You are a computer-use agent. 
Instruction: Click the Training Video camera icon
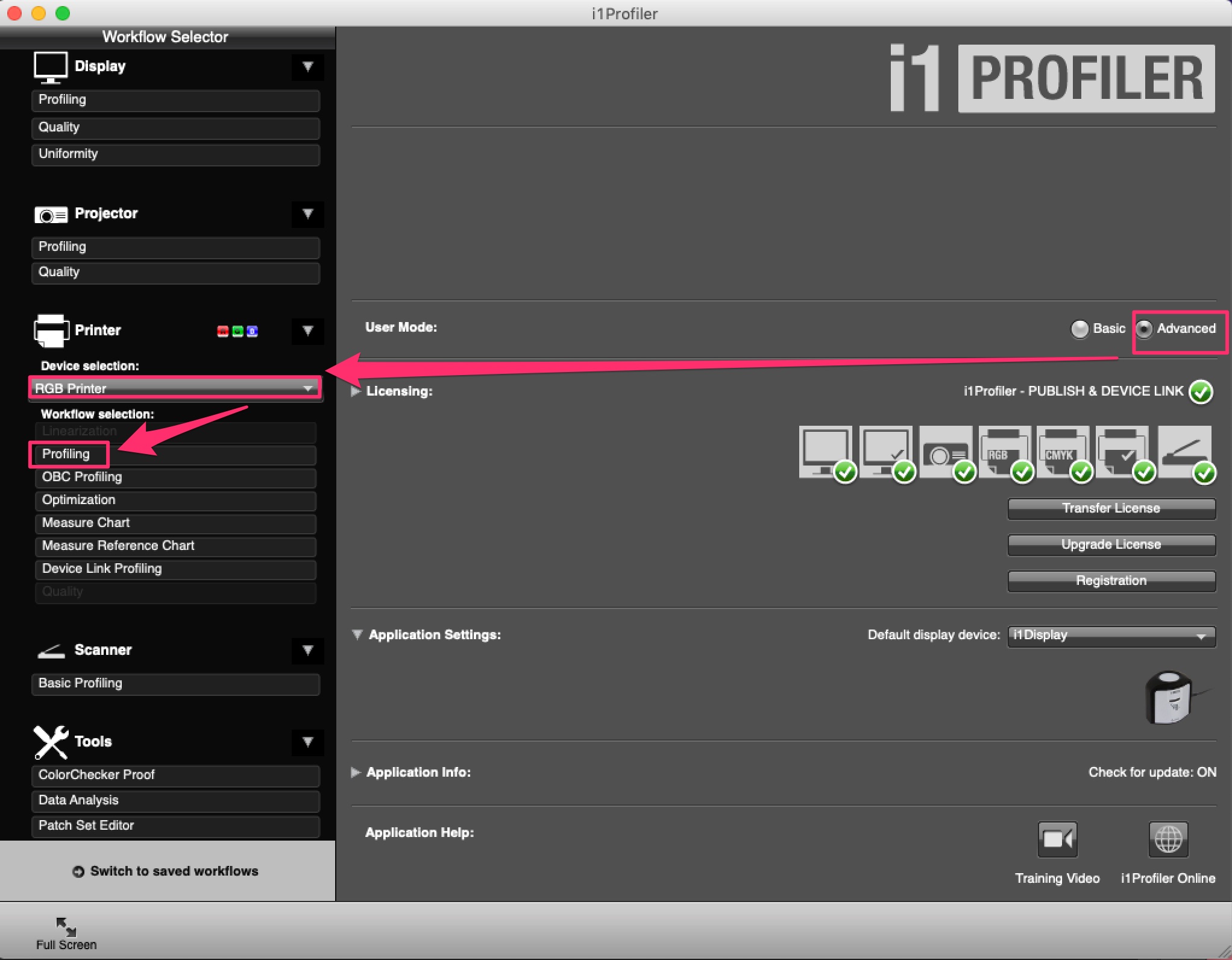[x=1057, y=839]
